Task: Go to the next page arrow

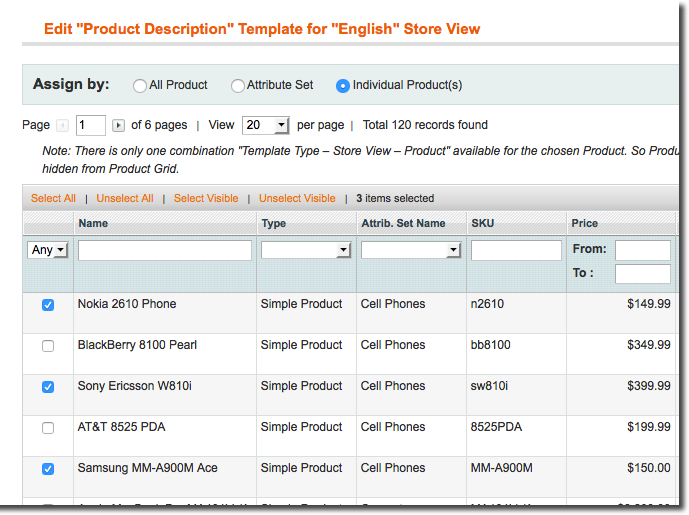Action: pos(118,126)
